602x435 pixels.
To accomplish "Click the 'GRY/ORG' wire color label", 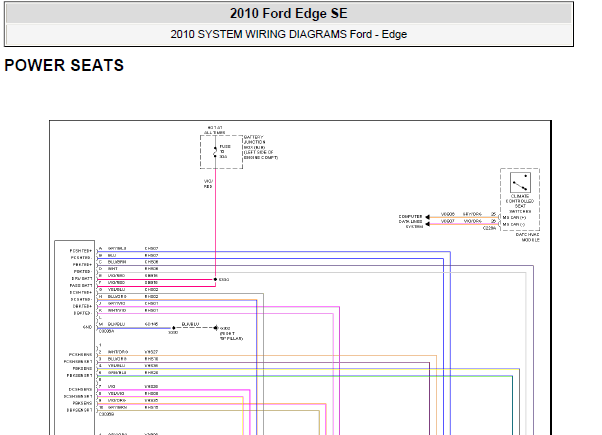I will (x=472, y=214).
